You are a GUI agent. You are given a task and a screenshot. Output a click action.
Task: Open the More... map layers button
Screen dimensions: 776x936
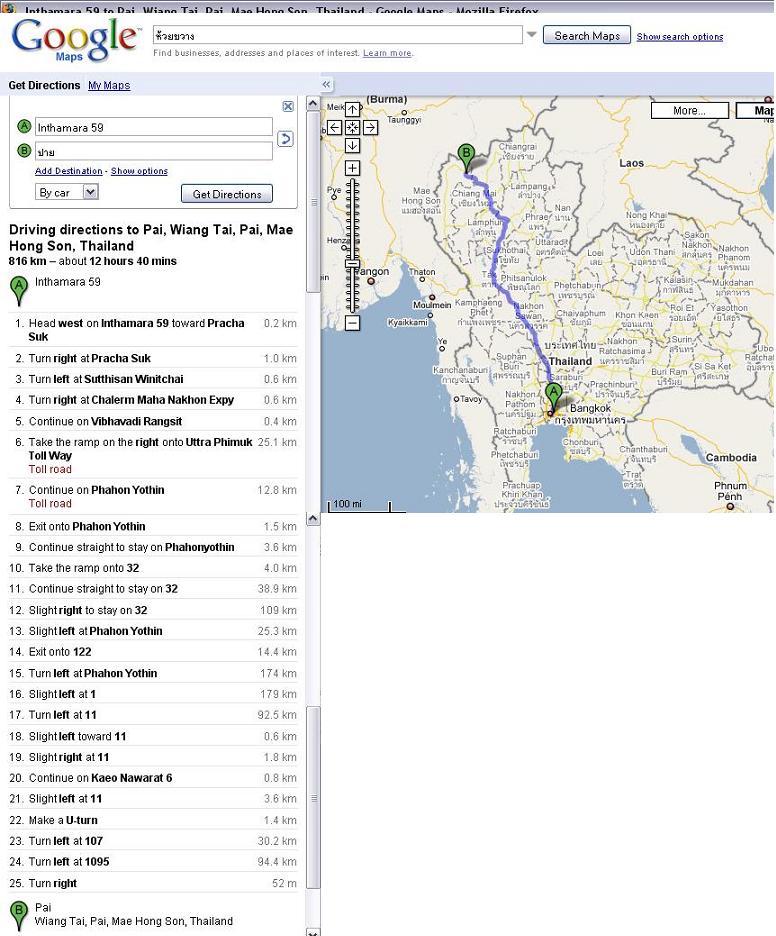tap(689, 110)
